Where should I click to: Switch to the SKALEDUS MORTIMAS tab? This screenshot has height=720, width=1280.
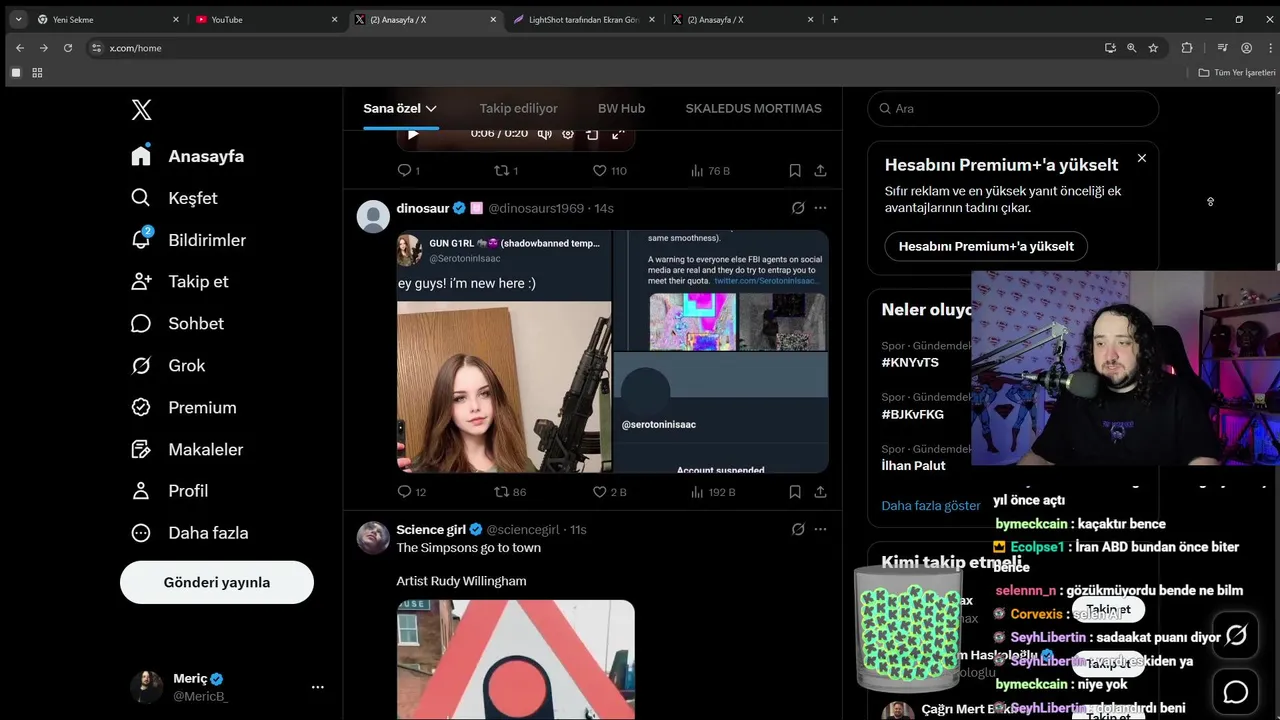[753, 108]
